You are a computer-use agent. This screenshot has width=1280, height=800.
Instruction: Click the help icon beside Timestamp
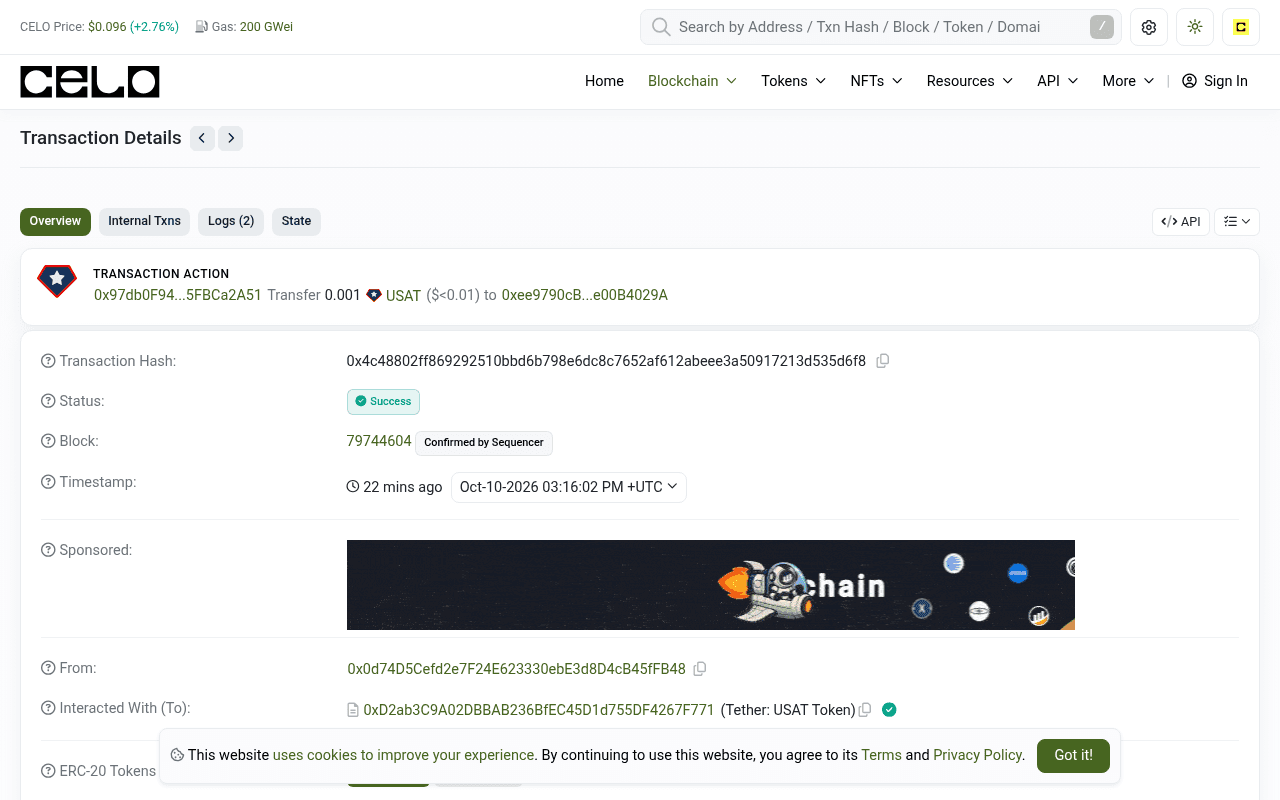pos(48,482)
